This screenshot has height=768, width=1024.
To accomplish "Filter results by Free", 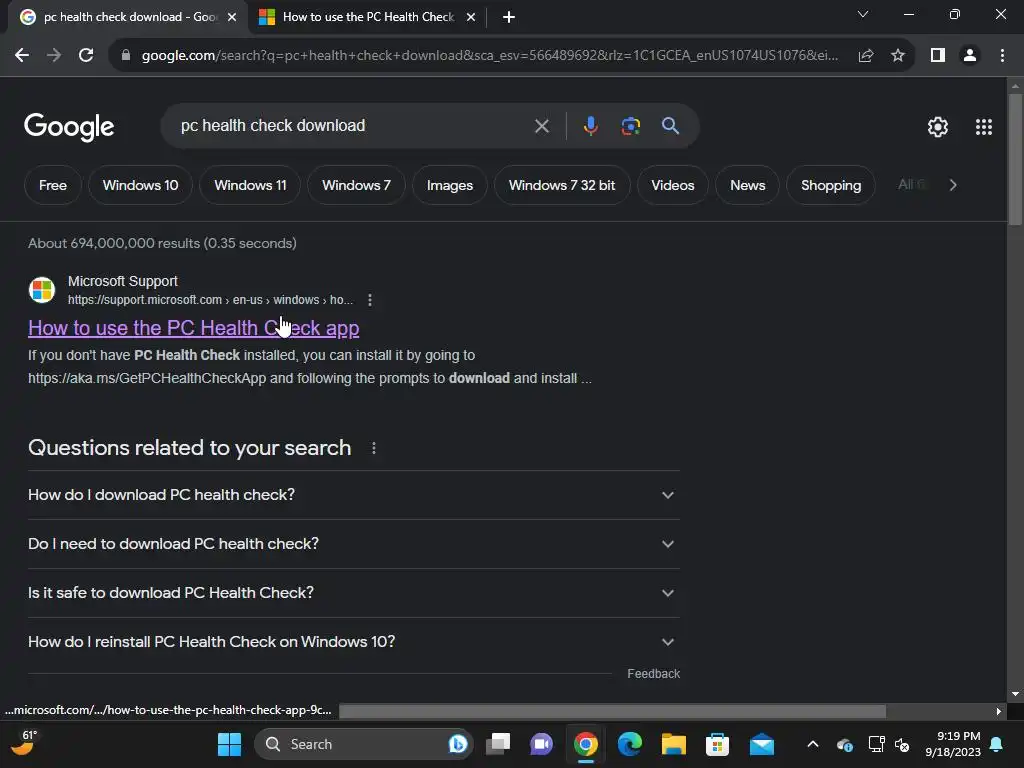I will tap(53, 185).
